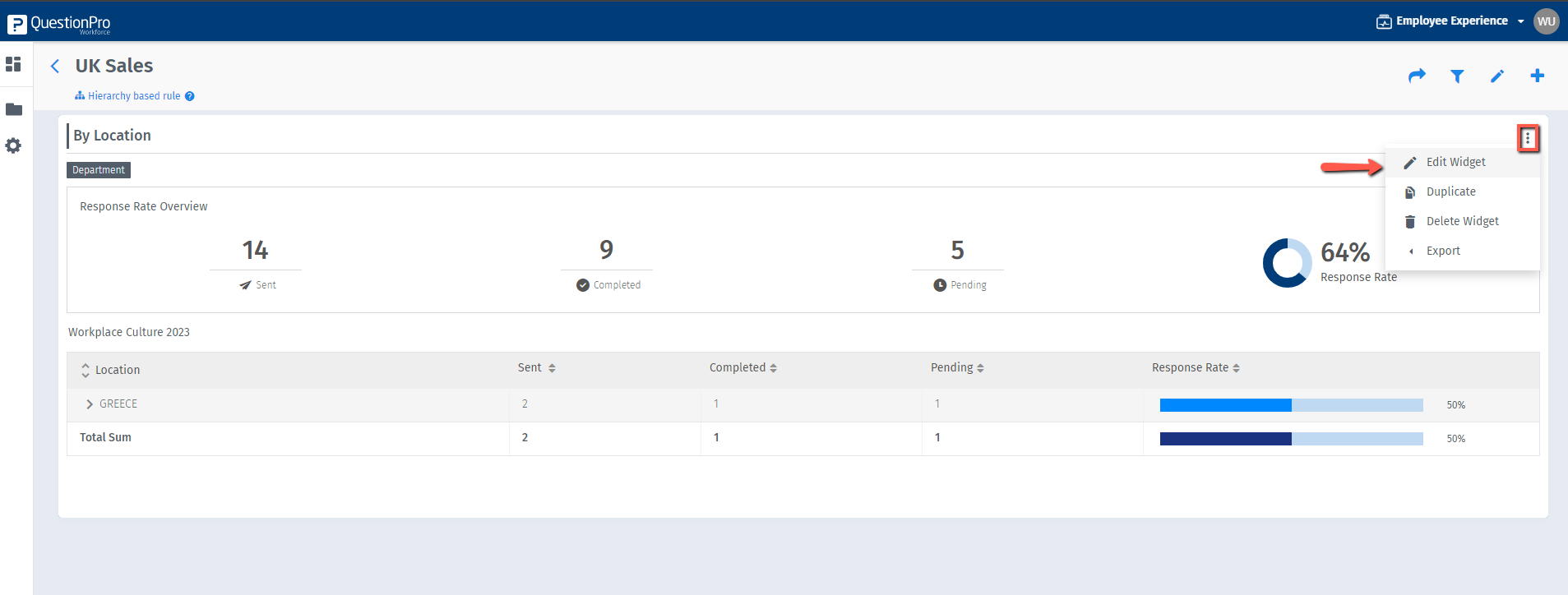
Task: Go back using the left chevron
Action: click(55, 66)
